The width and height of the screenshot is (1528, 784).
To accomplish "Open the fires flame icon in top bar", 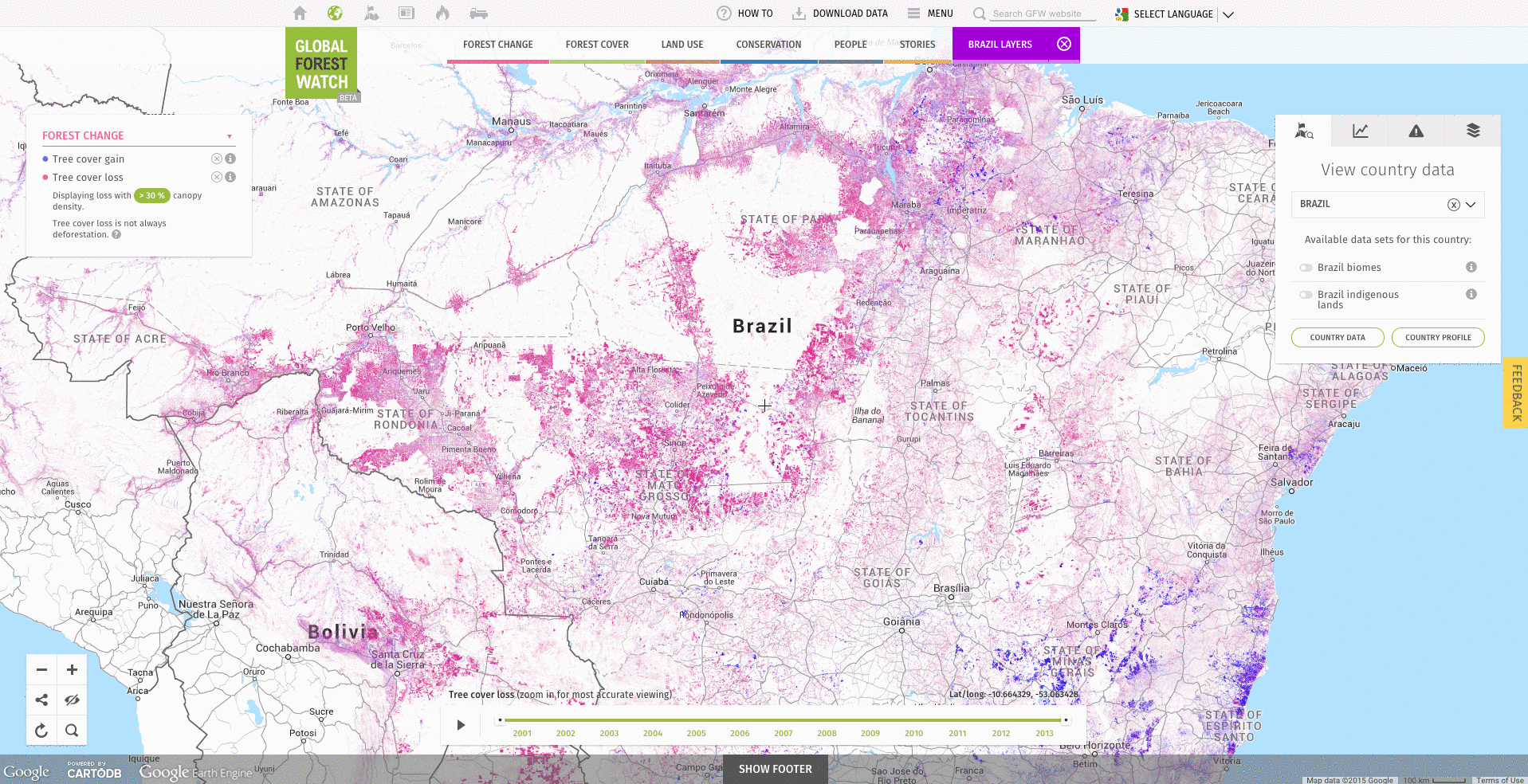I will 442,13.
